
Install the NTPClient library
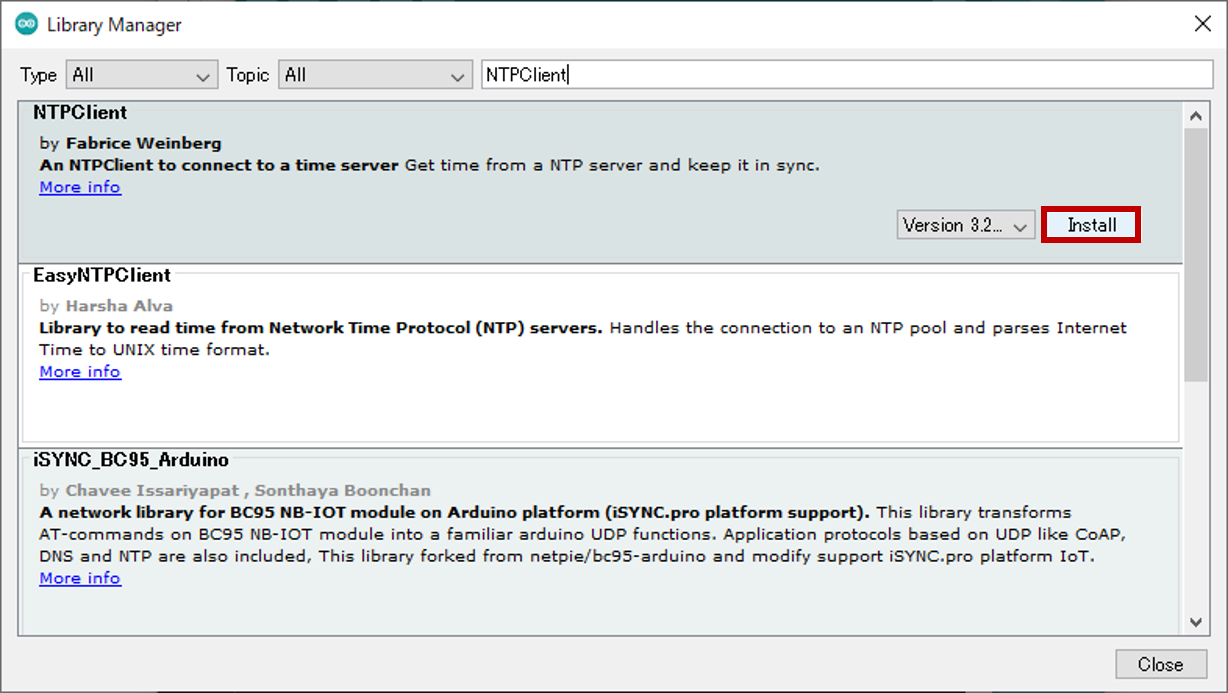[x=1090, y=224]
